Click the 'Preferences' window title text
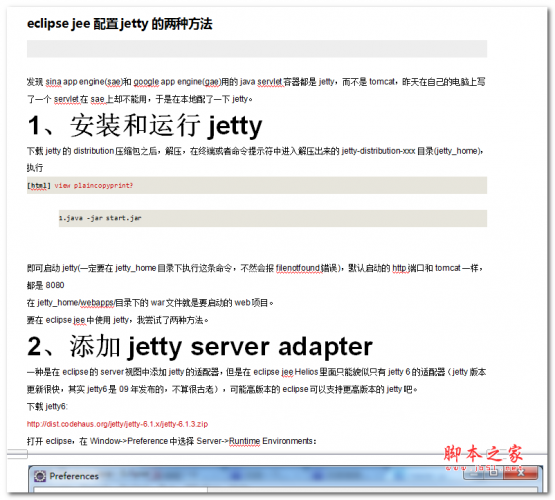 point(74,476)
